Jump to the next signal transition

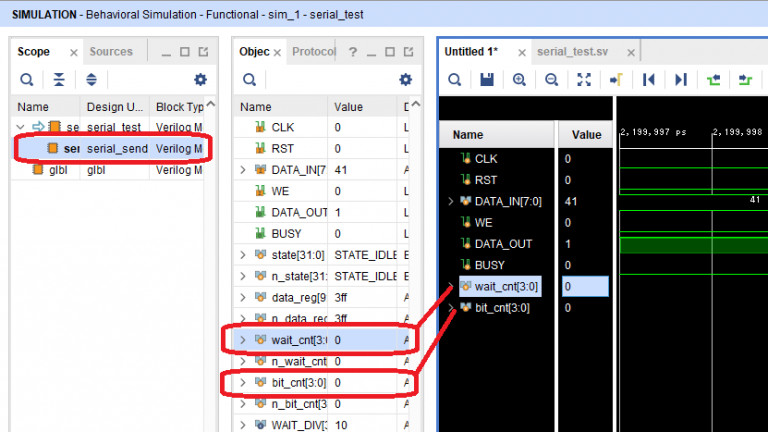[x=745, y=80]
